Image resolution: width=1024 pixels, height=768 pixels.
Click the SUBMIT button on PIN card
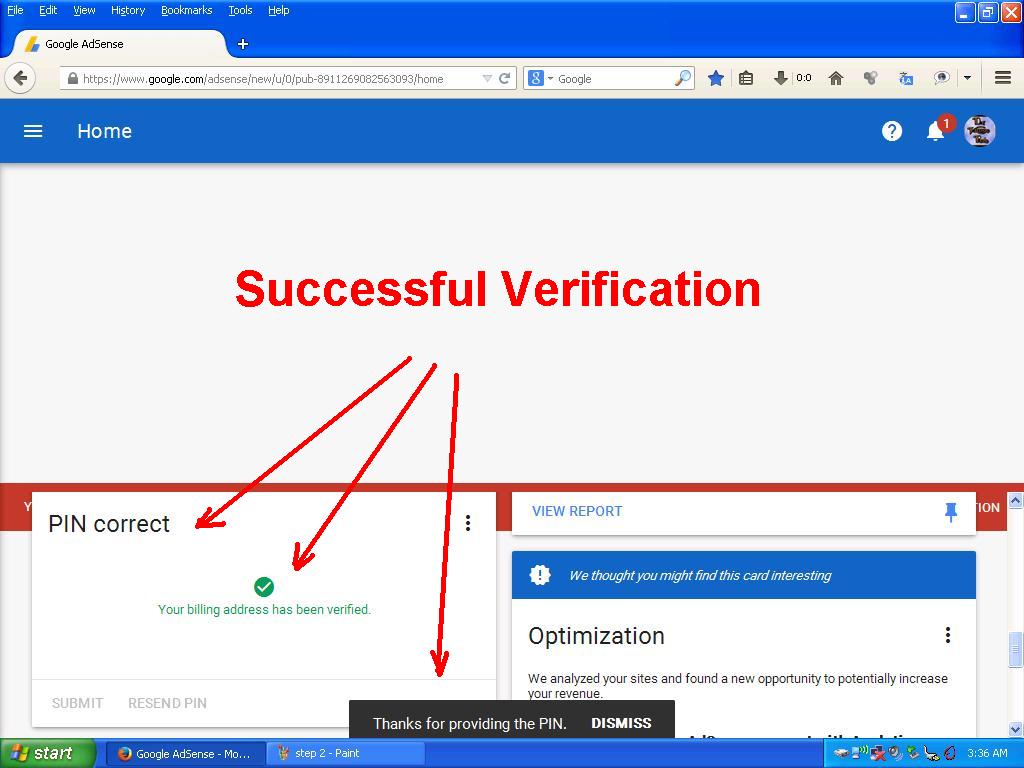tap(78, 703)
